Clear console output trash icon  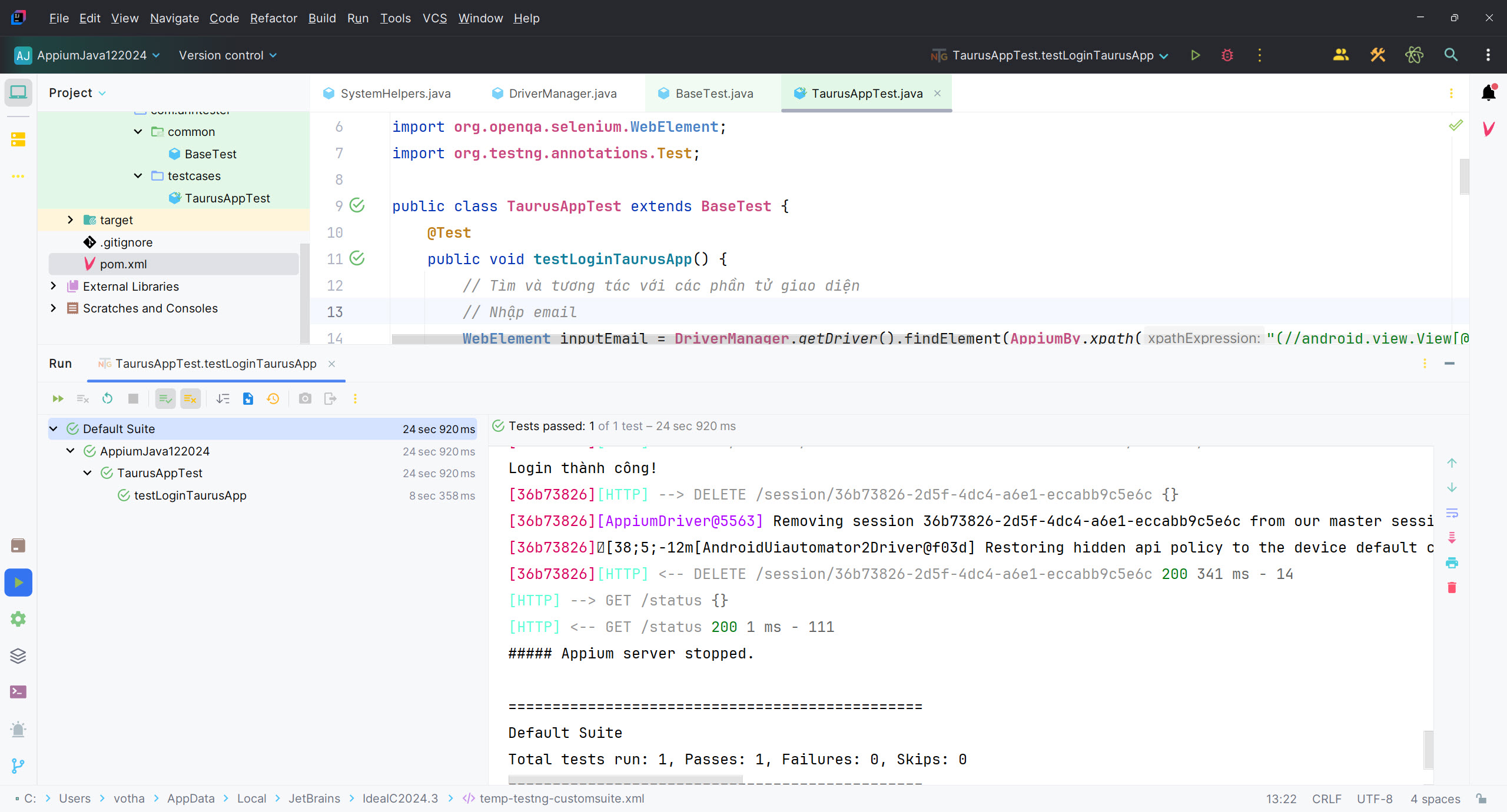(1452, 587)
